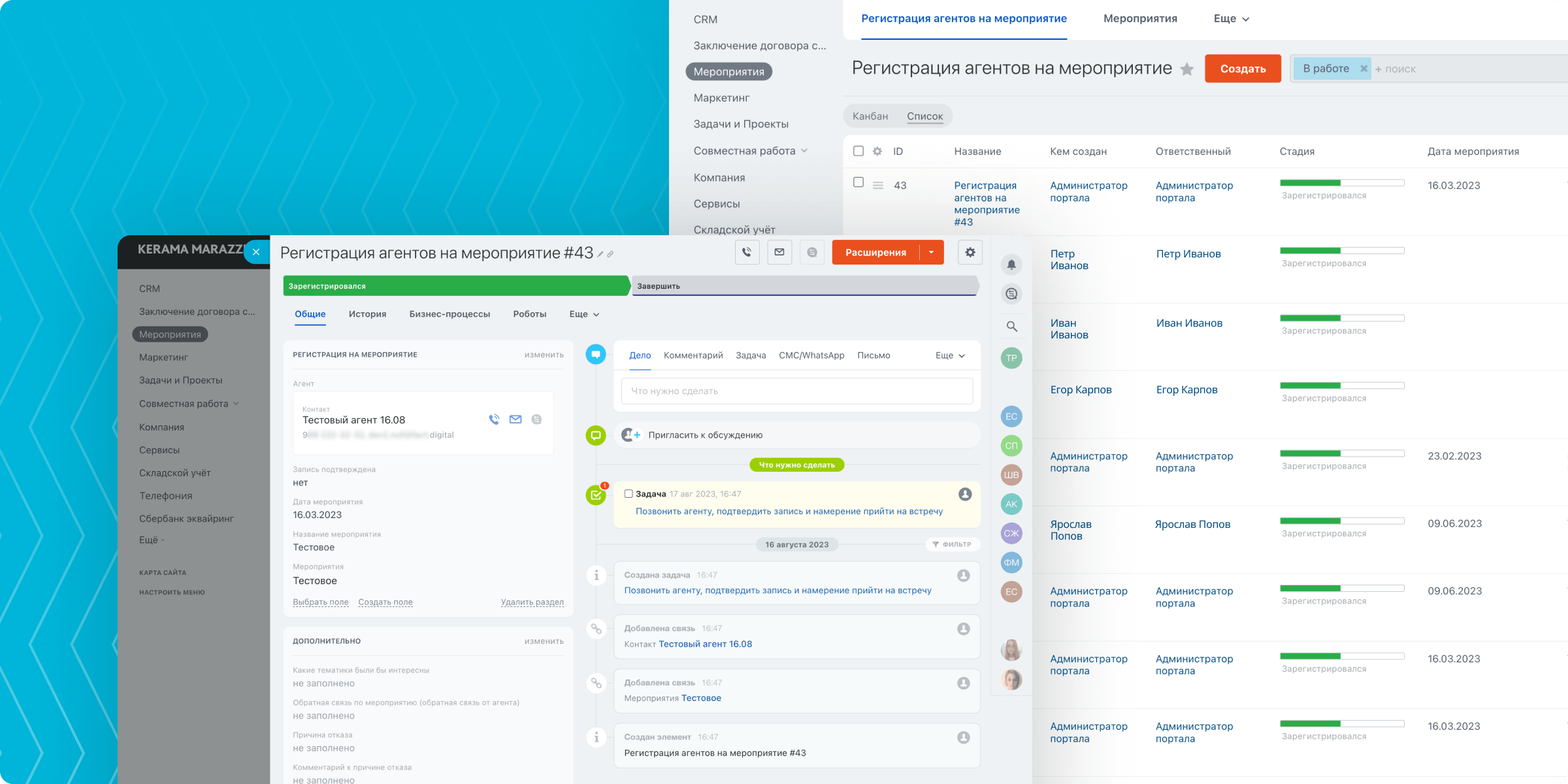Click the table settings gear near ID column
This screenshot has height=784, width=1568.
coord(877,151)
